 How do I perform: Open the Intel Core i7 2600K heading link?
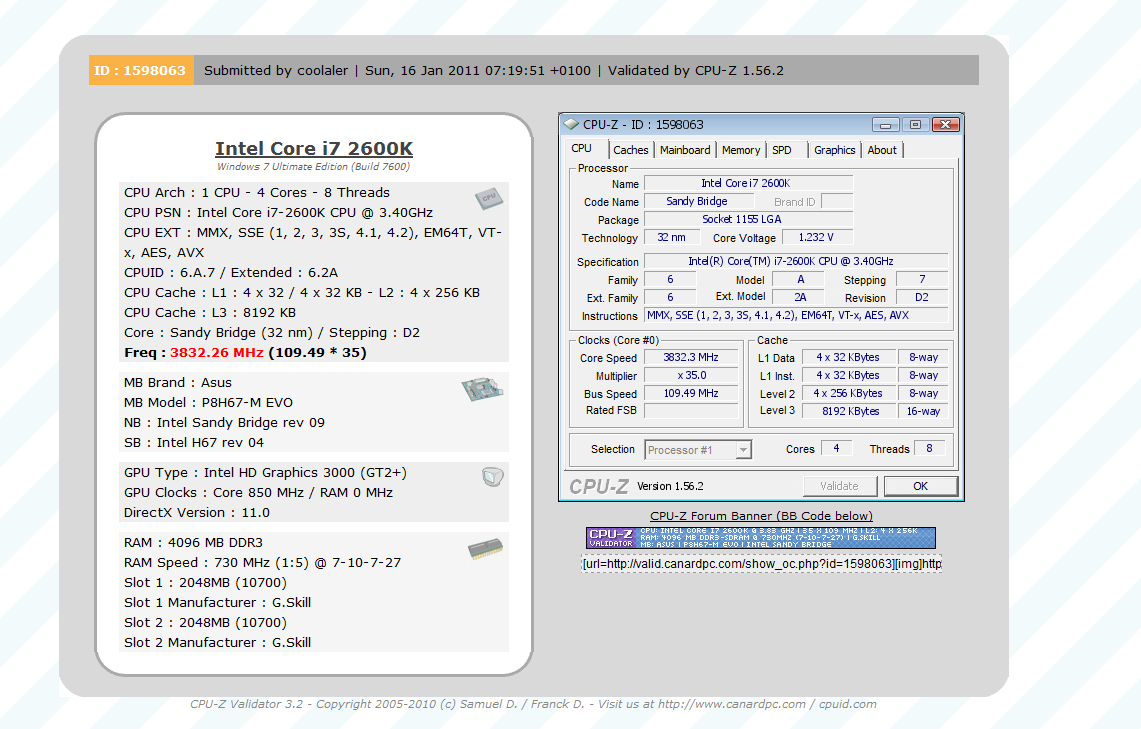coord(314,148)
